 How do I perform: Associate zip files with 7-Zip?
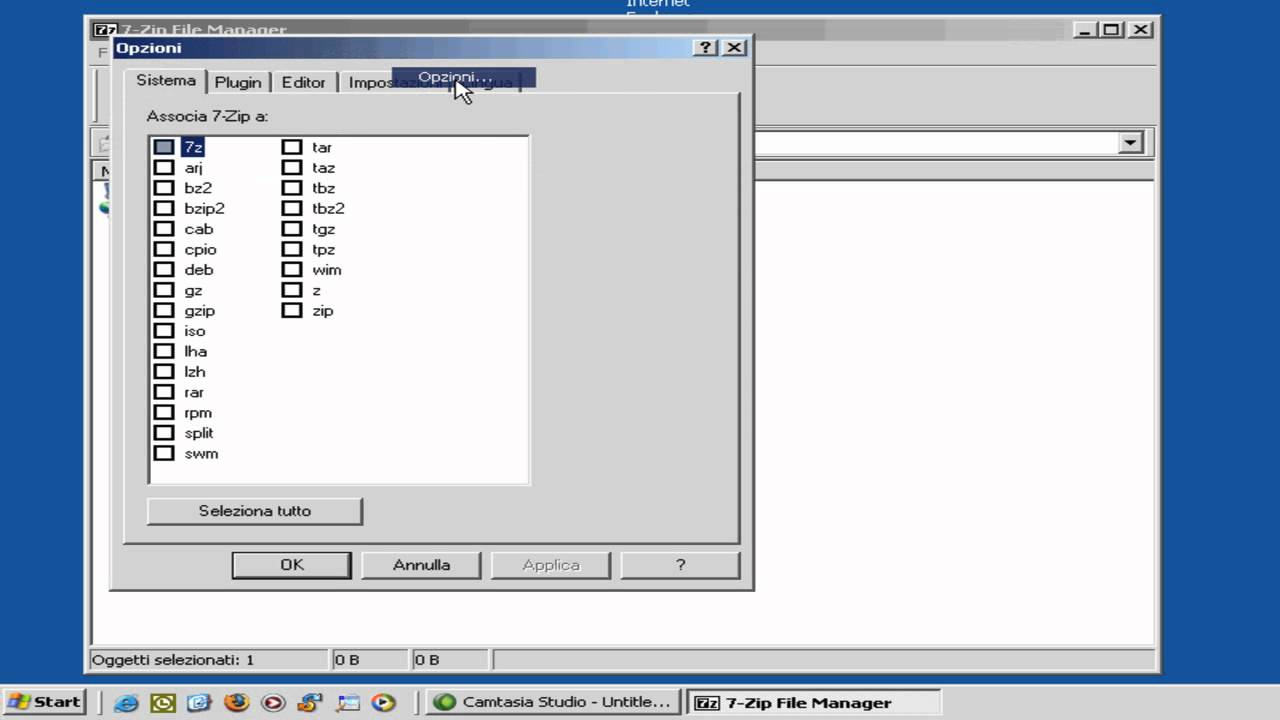[x=292, y=311]
